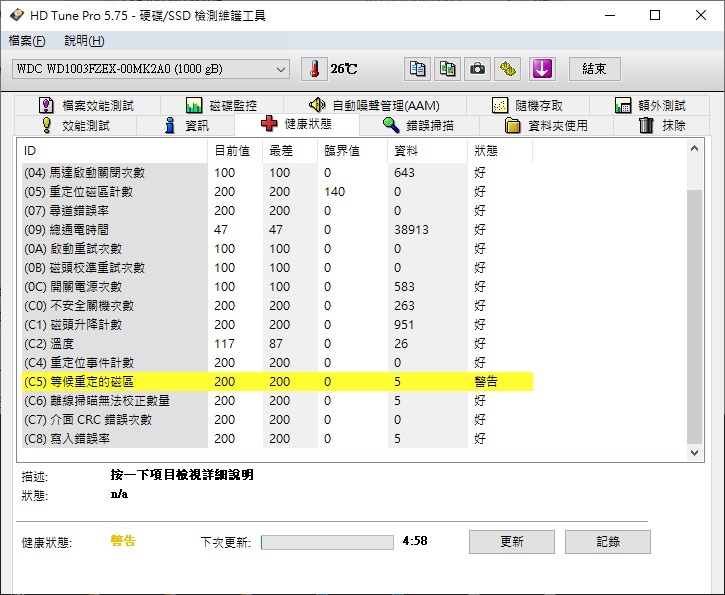
Task: Click the 最差 column header
Action: click(290, 151)
